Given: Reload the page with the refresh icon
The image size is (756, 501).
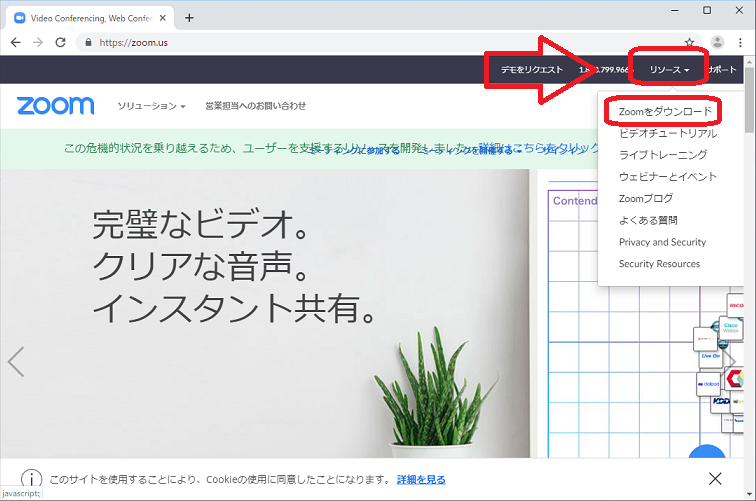Looking at the screenshot, I should click(60, 42).
